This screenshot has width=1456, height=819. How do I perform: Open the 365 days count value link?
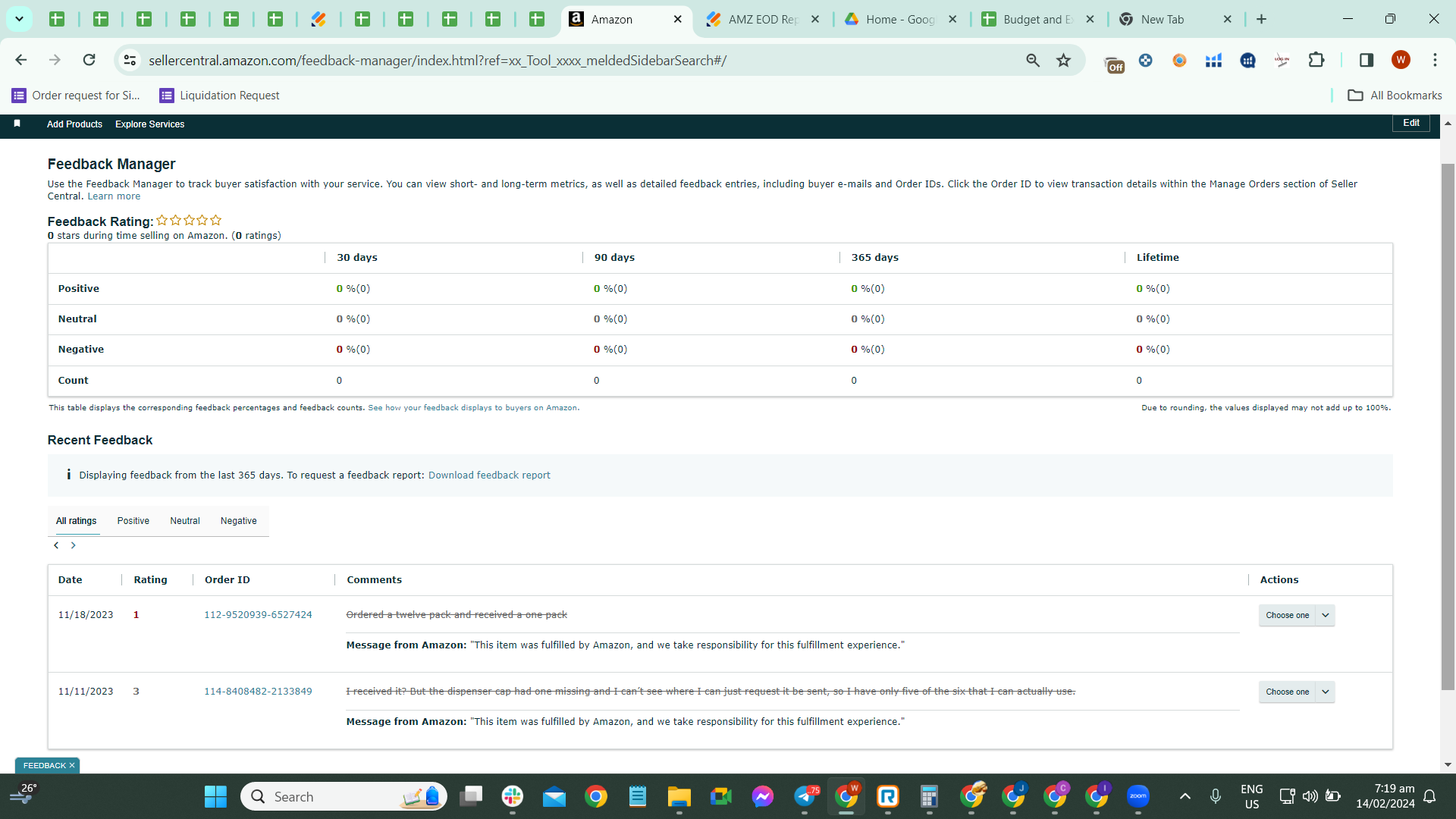coord(854,381)
